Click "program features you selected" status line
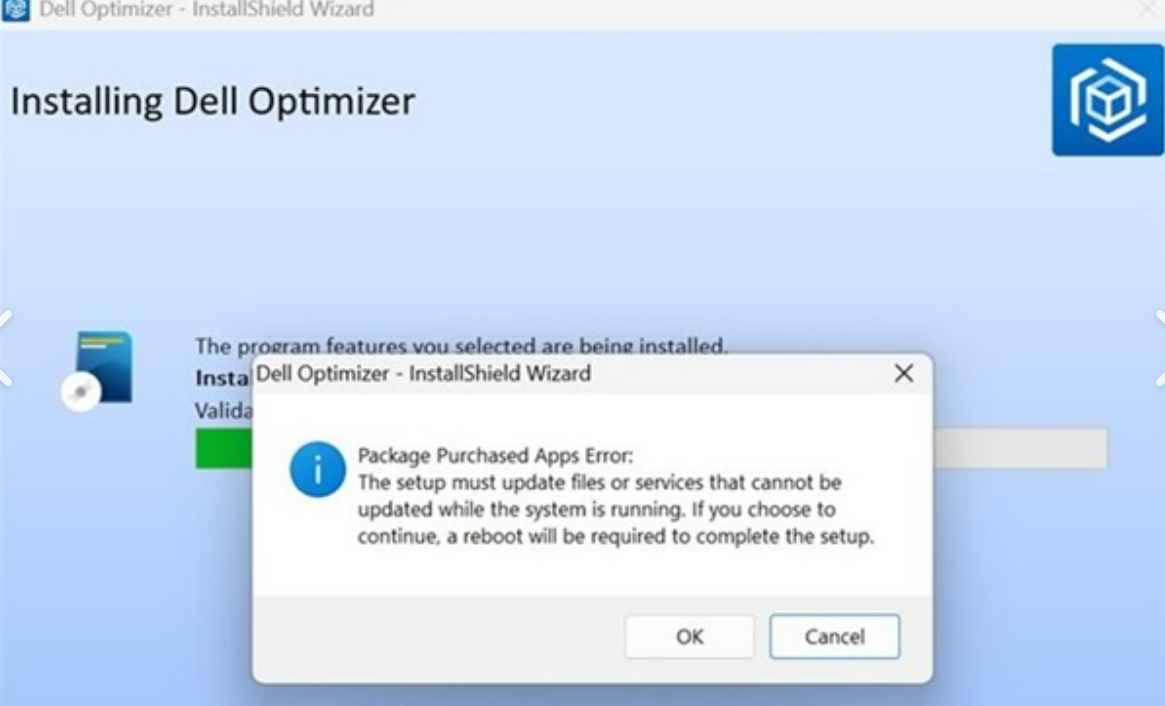This screenshot has height=706, width=1165. pos(460,346)
